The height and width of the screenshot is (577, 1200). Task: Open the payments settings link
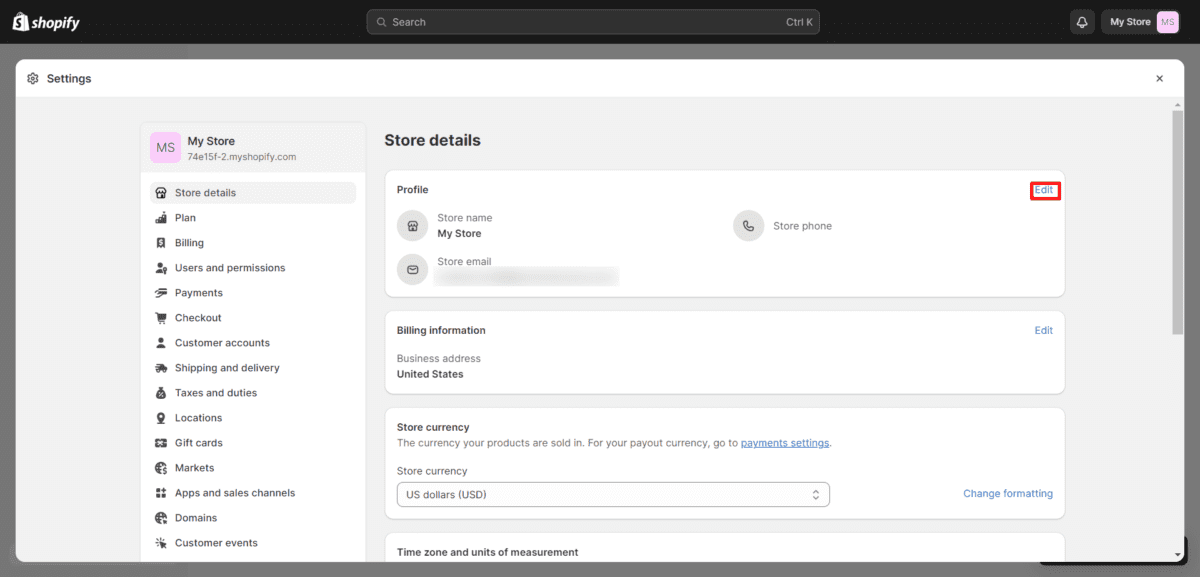tap(784, 441)
